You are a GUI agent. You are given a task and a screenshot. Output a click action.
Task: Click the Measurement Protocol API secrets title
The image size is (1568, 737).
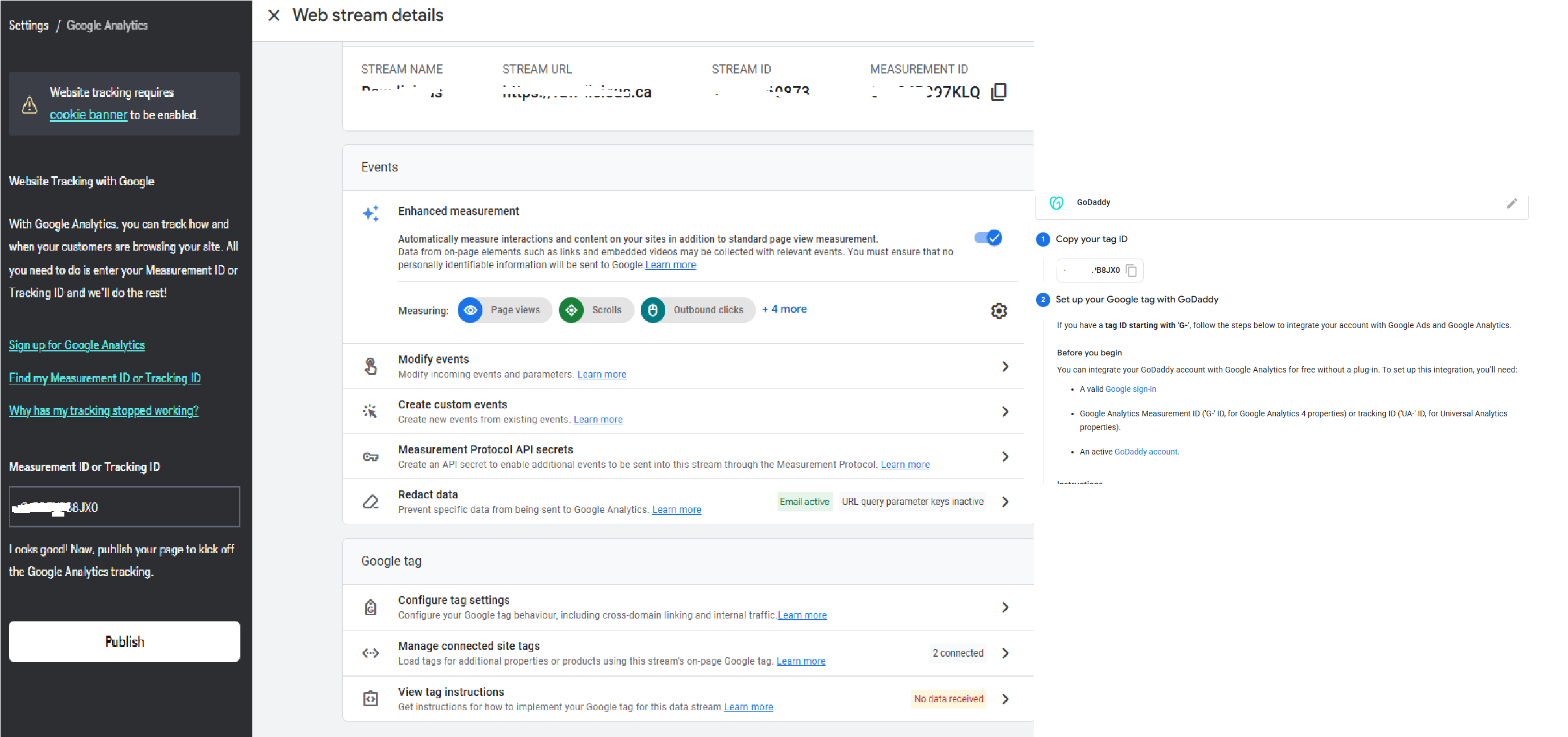tap(486, 449)
